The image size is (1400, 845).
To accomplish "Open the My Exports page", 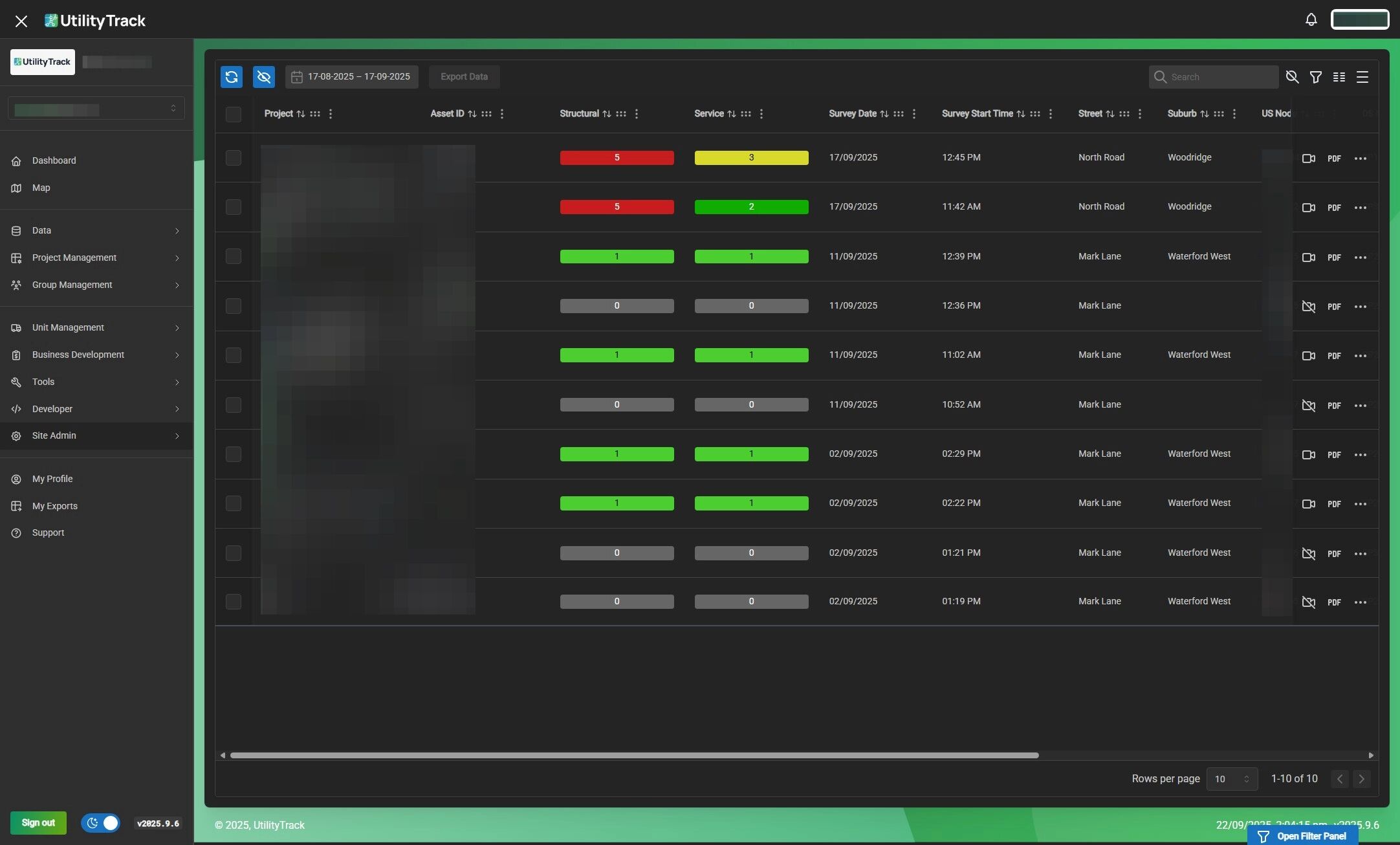I will coord(54,506).
